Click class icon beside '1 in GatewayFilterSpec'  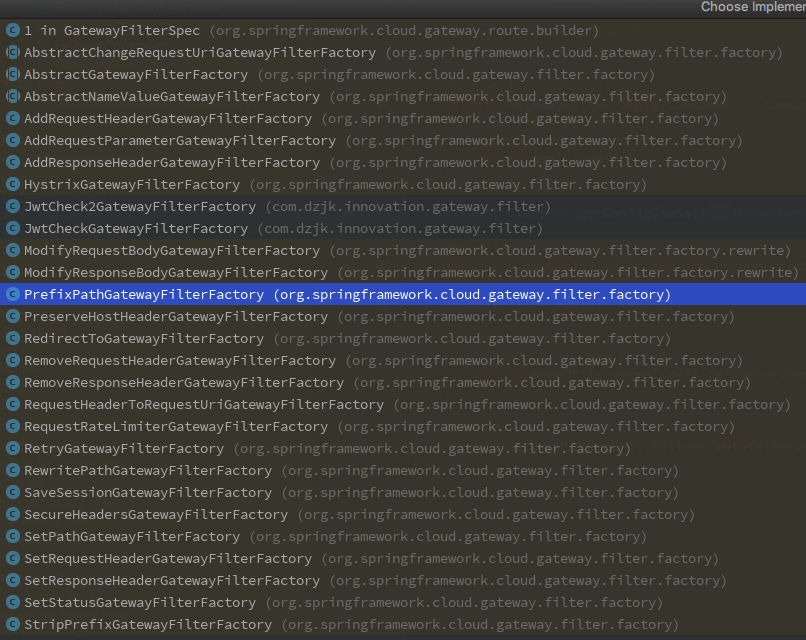(13, 30)
